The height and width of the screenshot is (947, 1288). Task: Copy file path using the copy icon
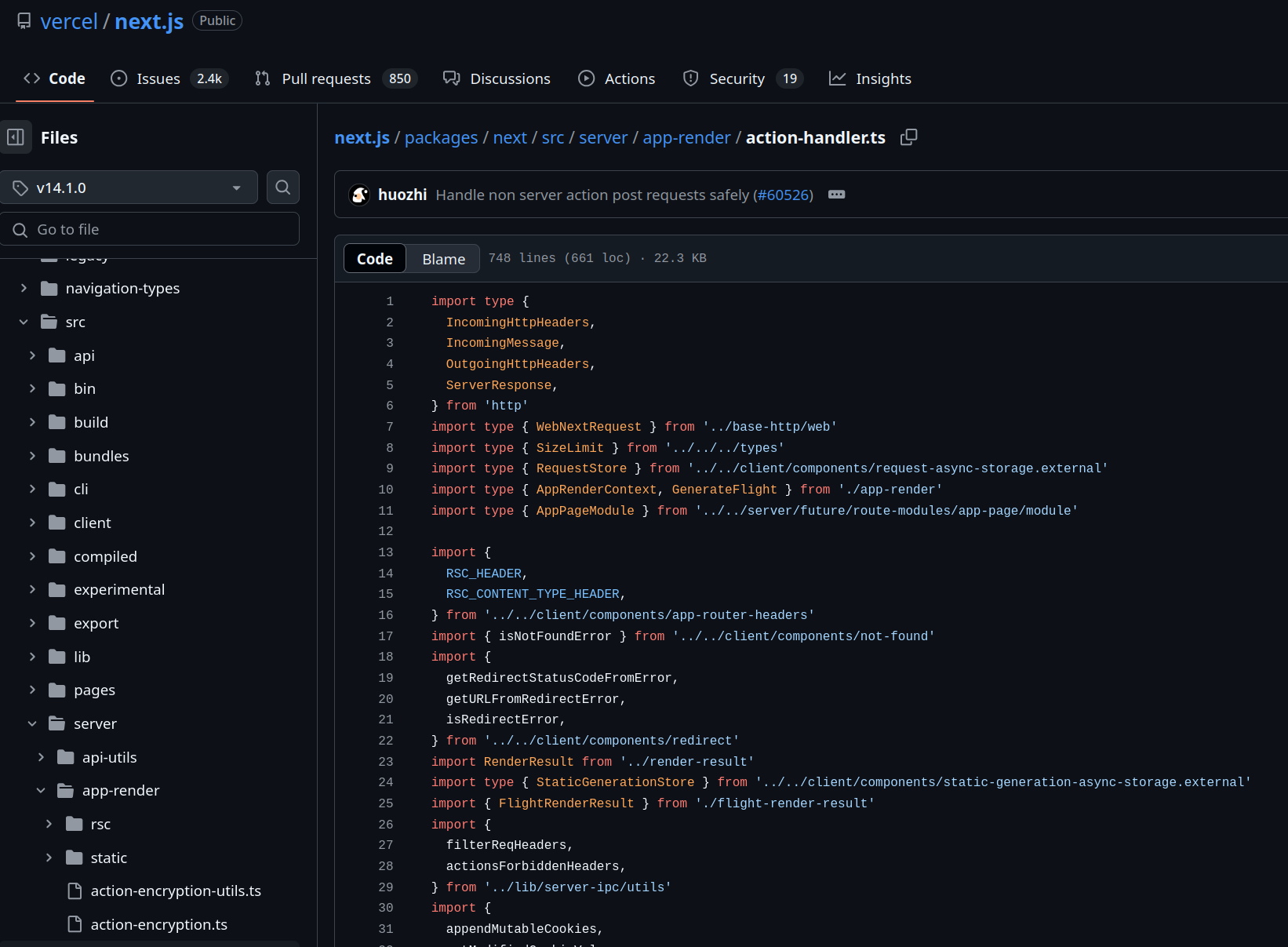click(x=908, y=137)
